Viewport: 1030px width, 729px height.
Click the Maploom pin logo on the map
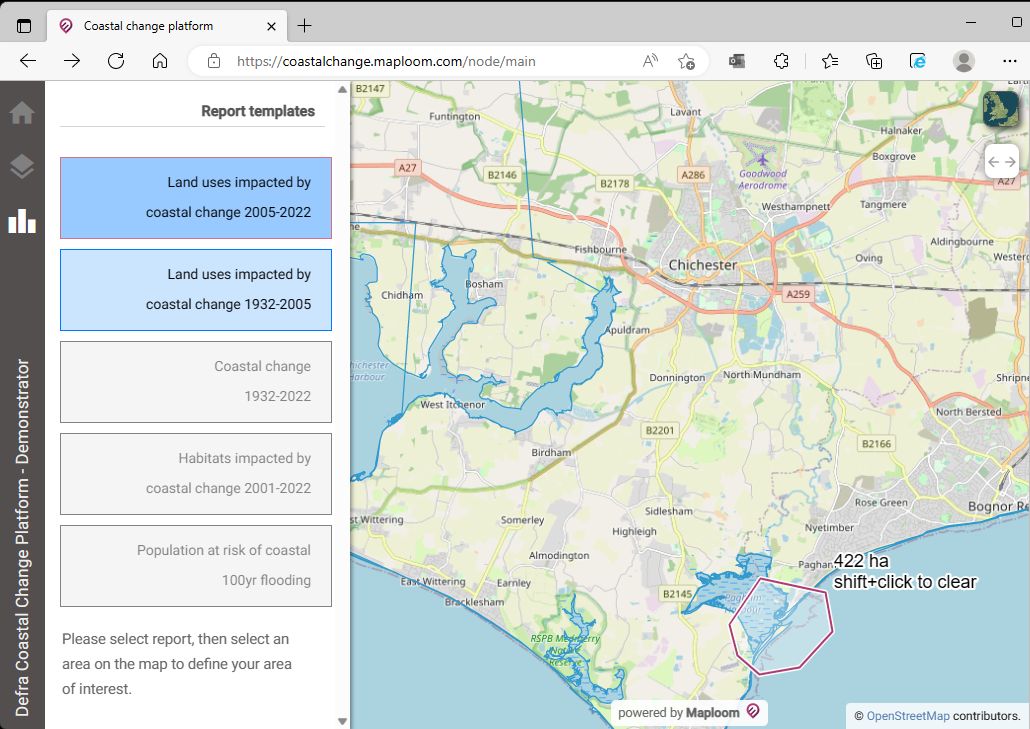(x=754, y=711)
